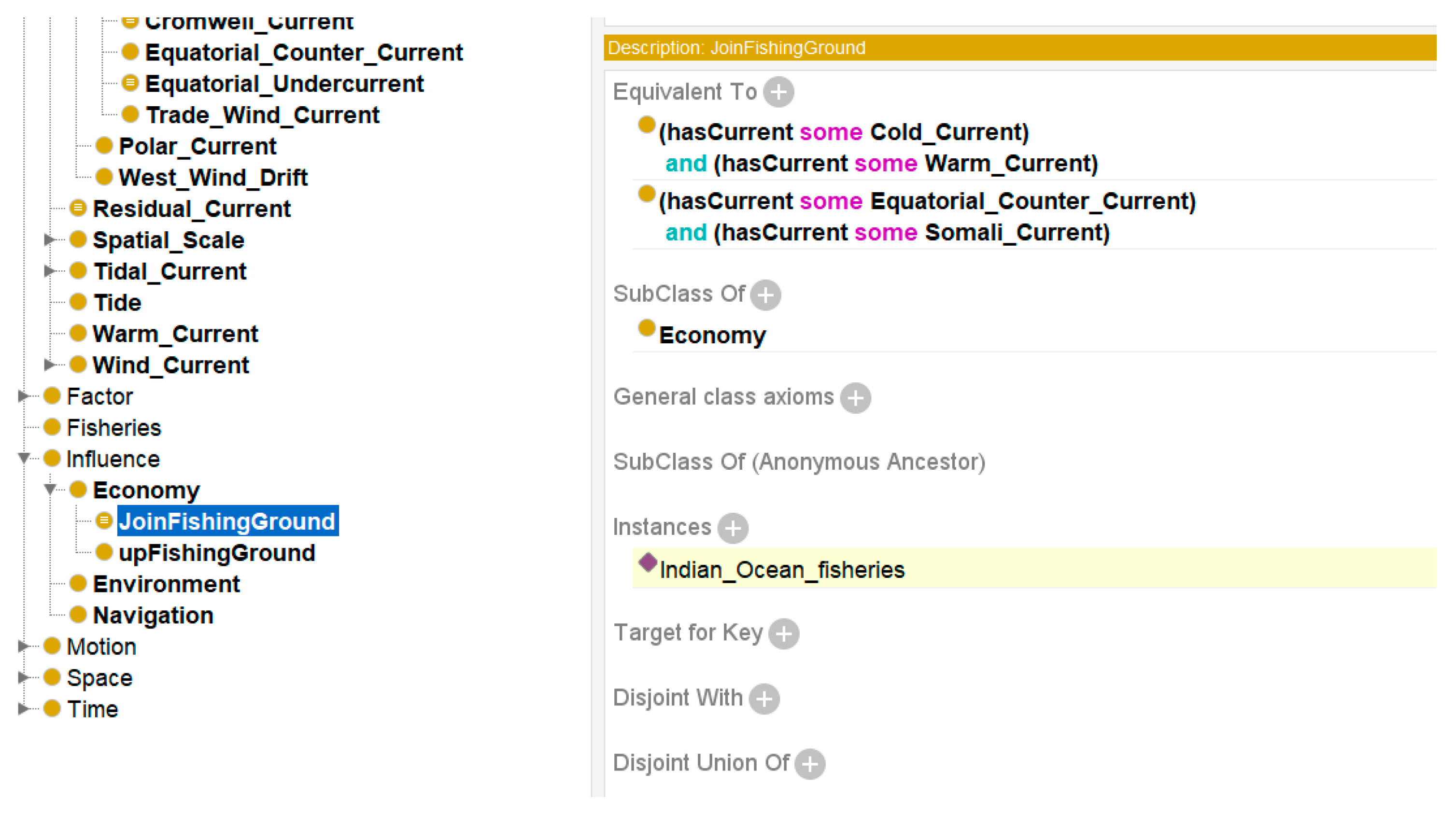Collapse the Influence tree branch

click(x=24, y=458)
